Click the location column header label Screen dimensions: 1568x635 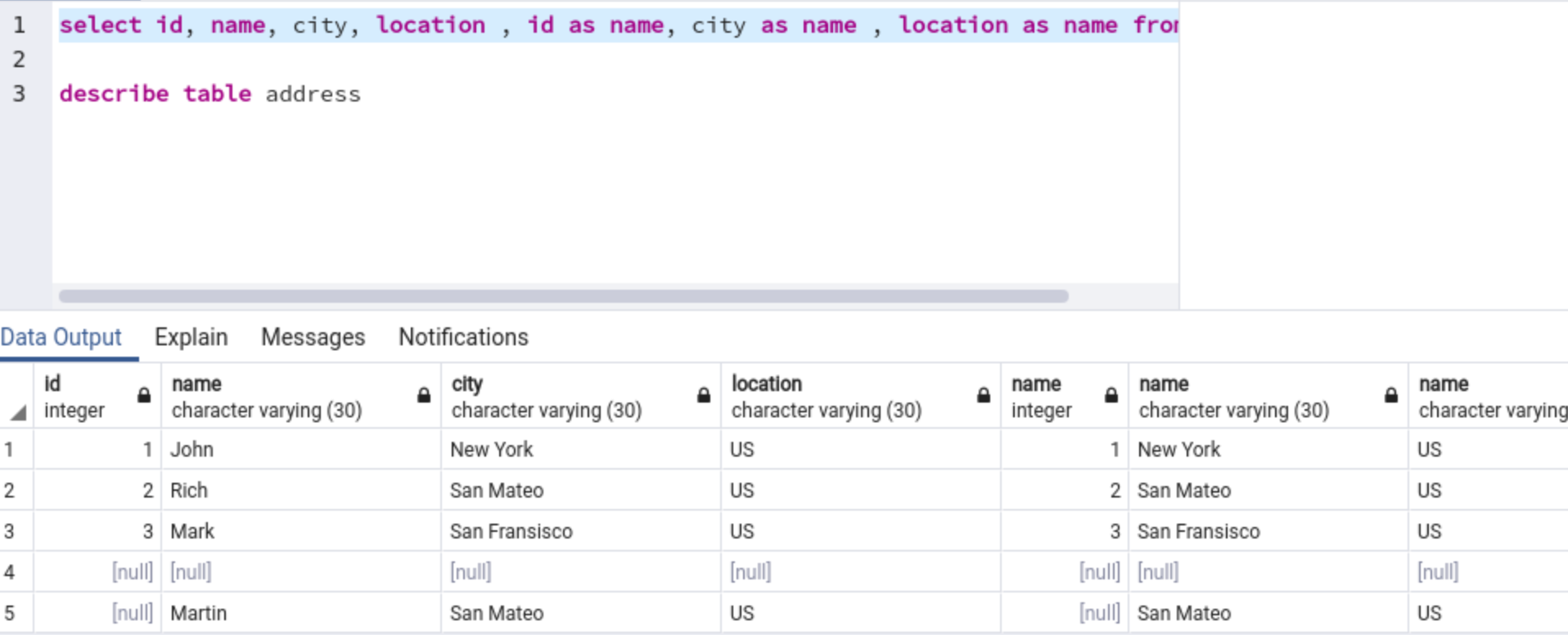click(x=766, y=384)
